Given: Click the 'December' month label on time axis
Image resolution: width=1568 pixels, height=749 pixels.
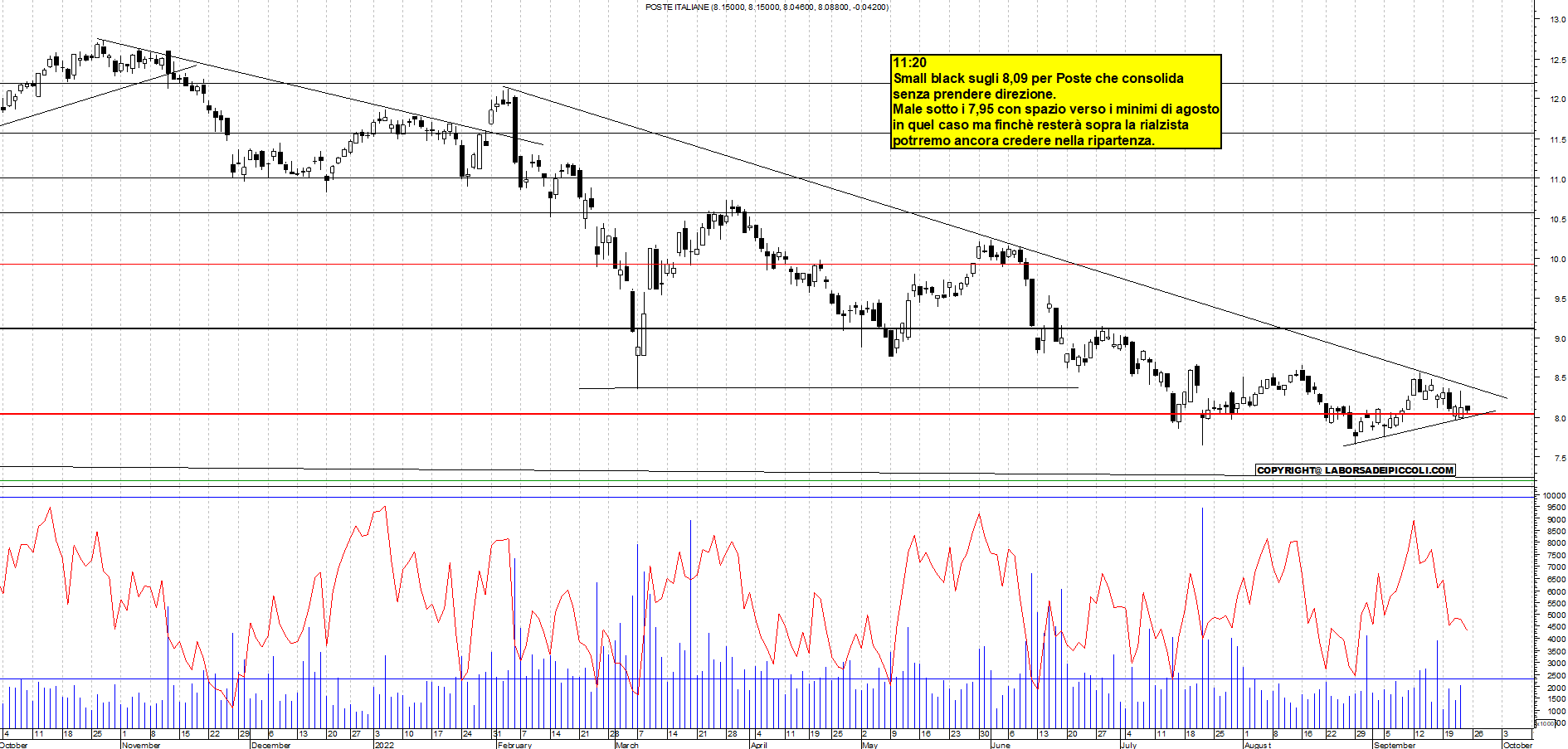Looking at the screenshot, I should point(270,745).
